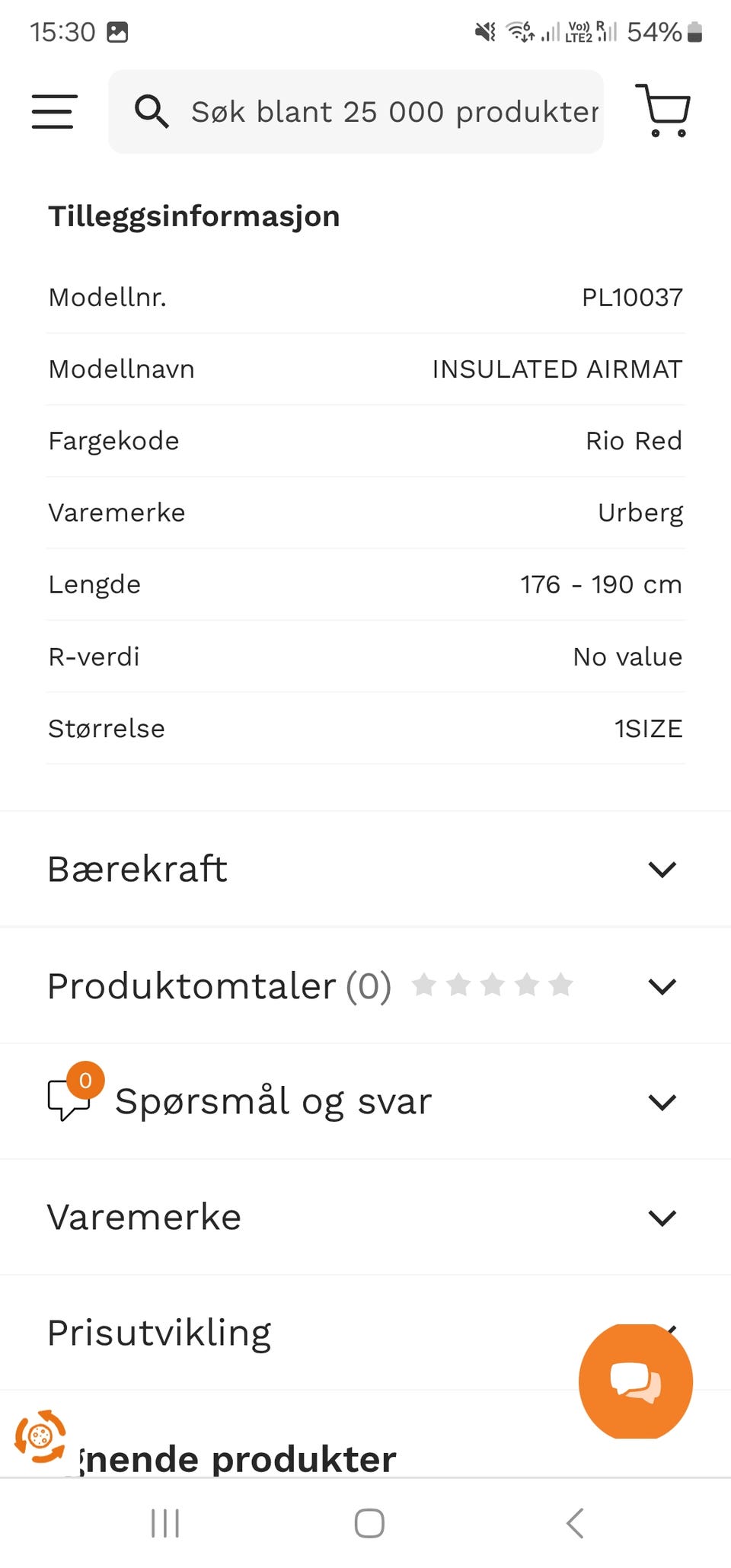
Task: Tap the Urberg brand value
Action: (640, 513)
